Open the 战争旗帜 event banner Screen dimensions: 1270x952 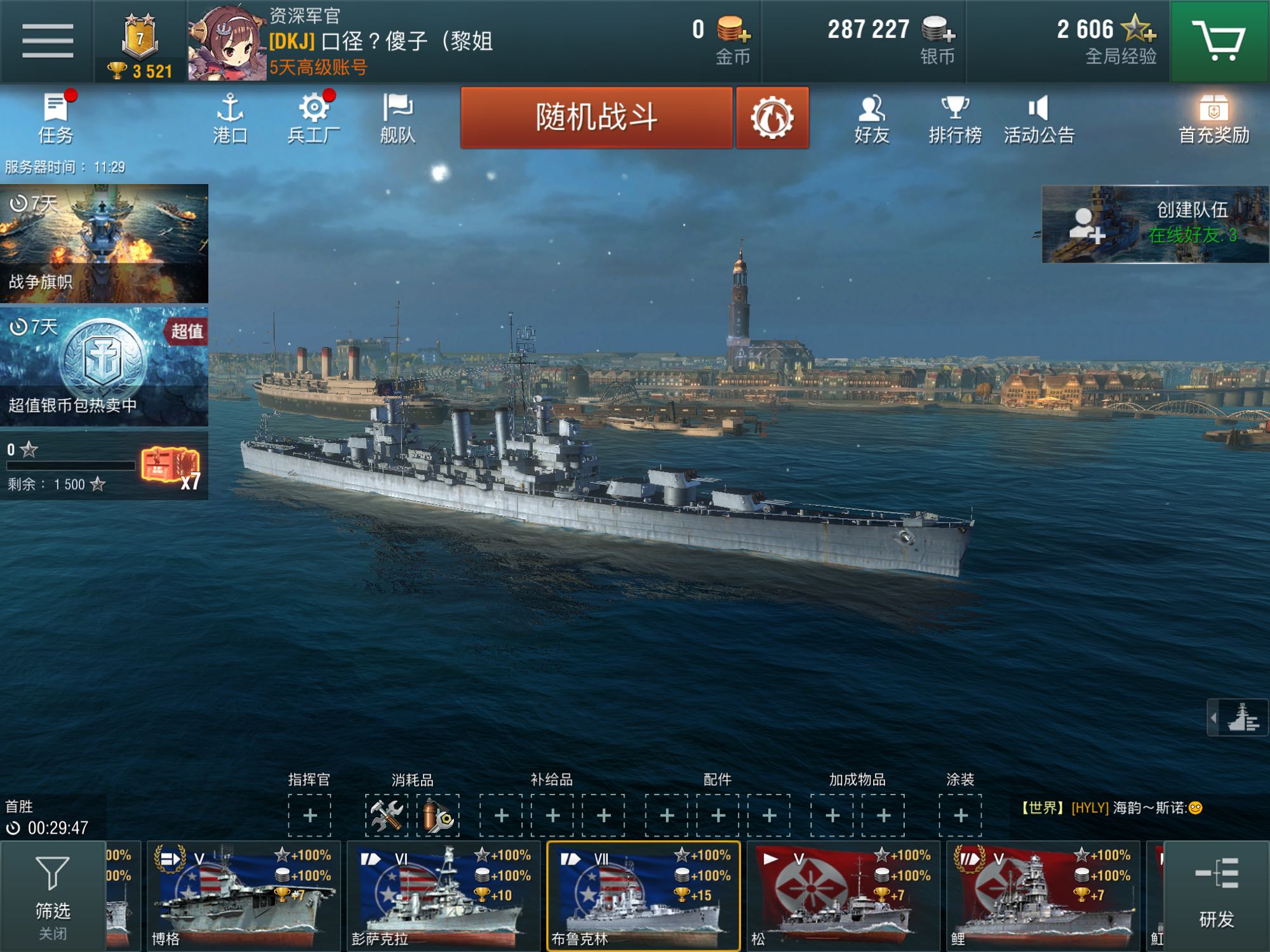[x=104, y=243]
